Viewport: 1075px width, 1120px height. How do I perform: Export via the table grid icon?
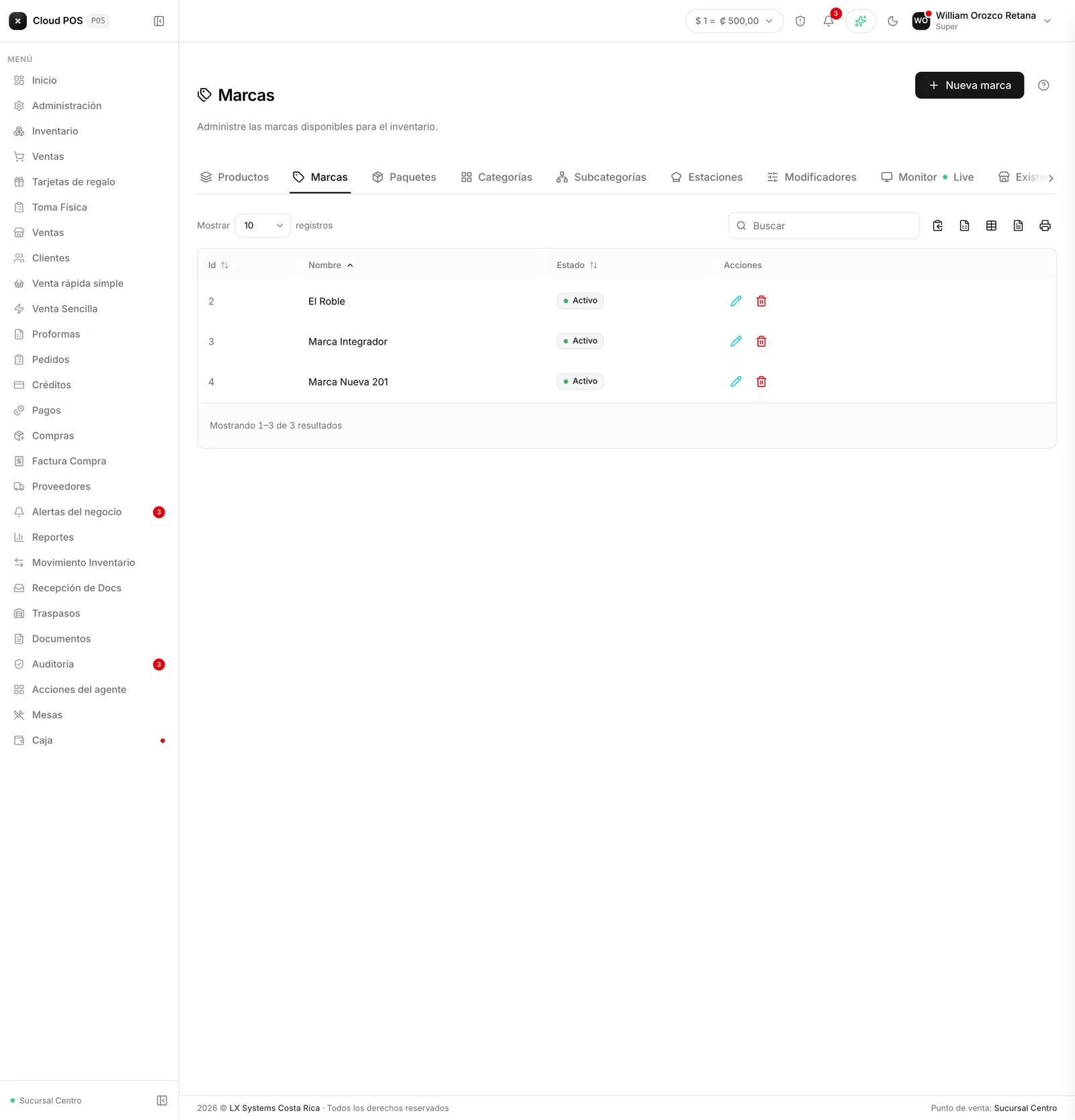click(x=992, y=226)
